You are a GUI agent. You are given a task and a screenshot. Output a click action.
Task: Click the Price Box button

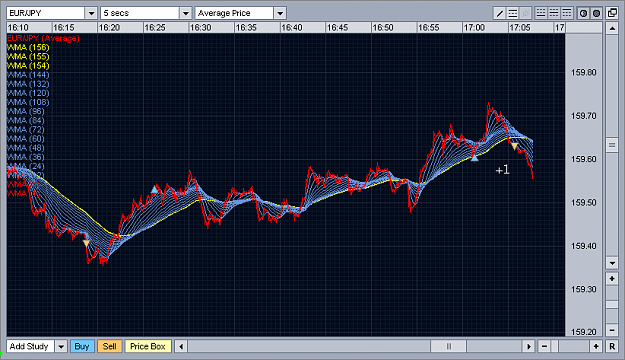(x=148, y=346)
